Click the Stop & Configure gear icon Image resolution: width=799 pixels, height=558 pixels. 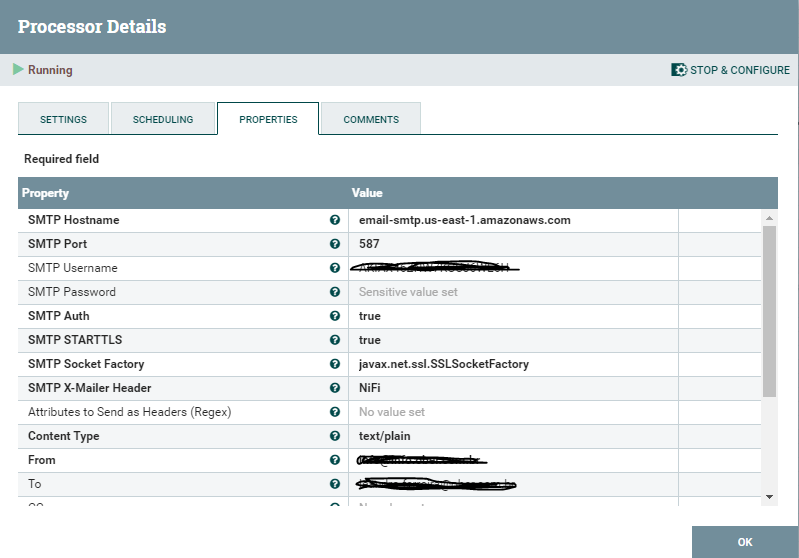679,70
